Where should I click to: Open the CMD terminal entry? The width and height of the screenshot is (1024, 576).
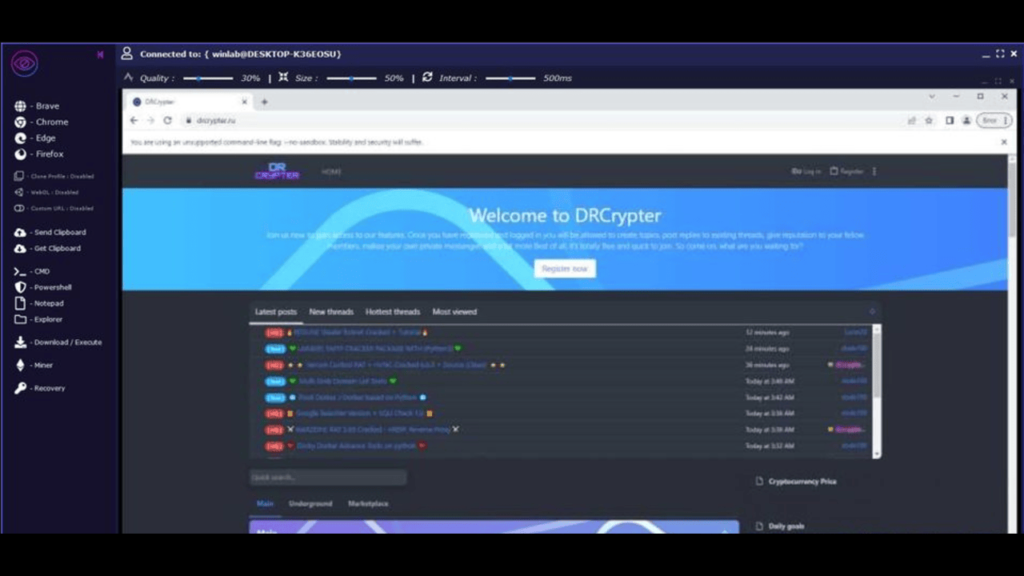(32, 271)
